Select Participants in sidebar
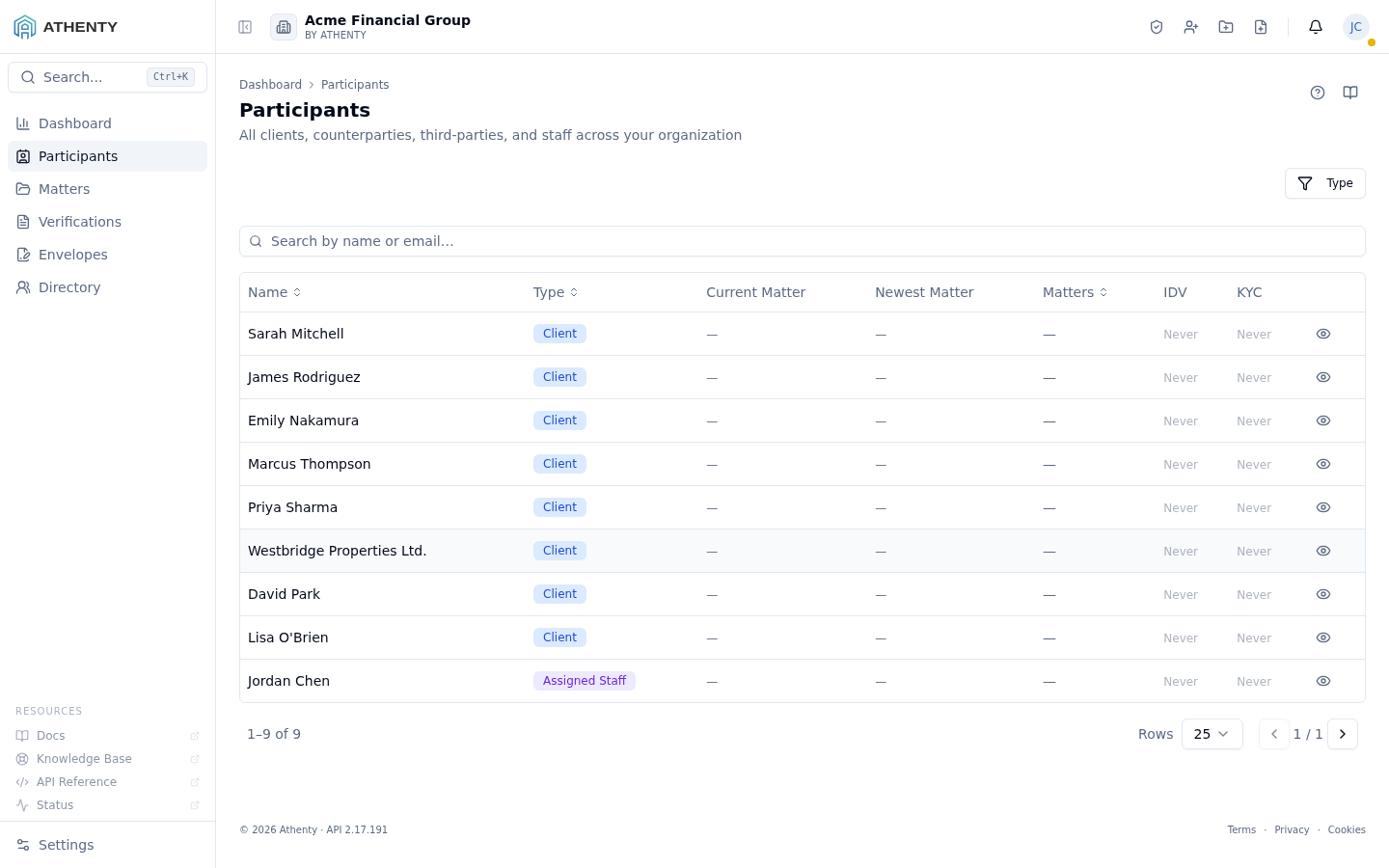The height and width of the screenshot is (868, 1389). coord(107,156)
